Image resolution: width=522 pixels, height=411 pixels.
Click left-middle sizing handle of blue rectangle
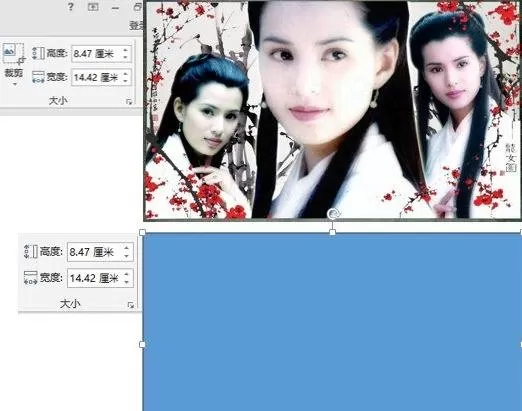(x=142, y=344)
